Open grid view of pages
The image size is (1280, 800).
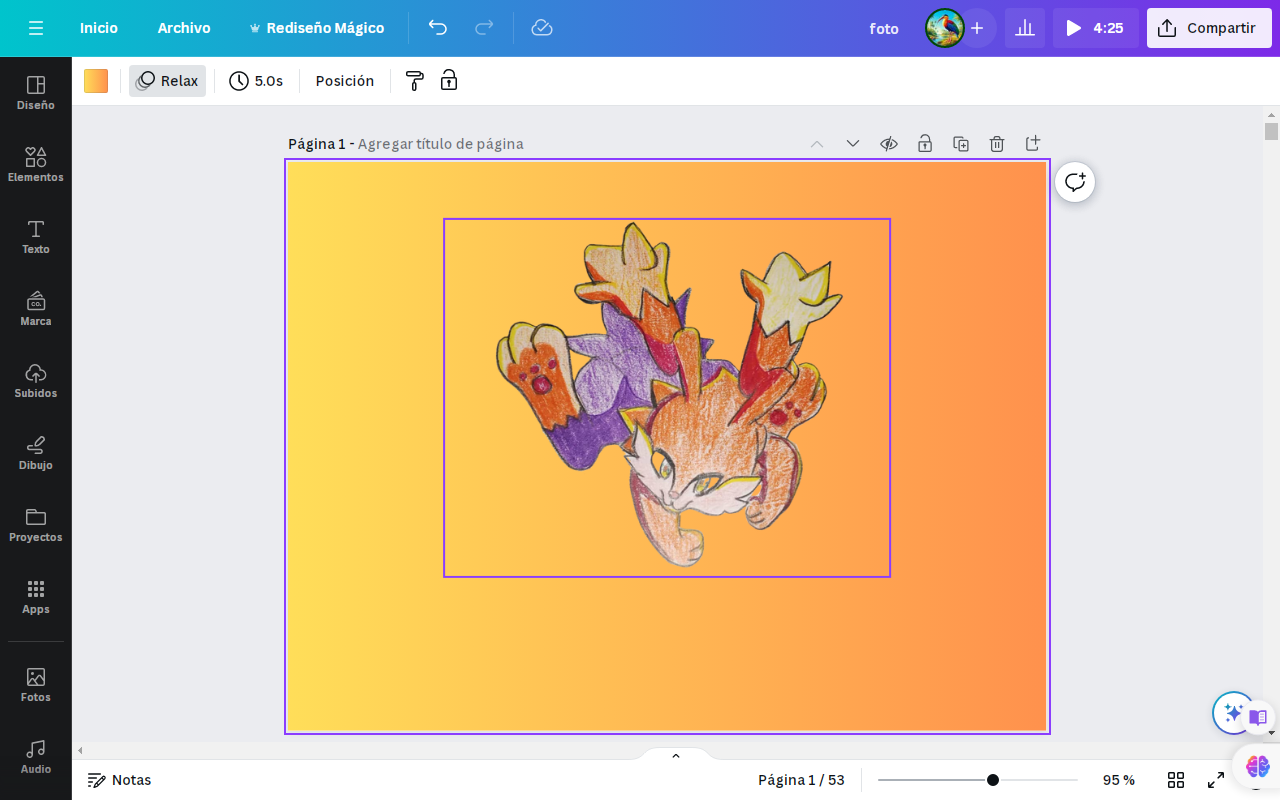coord(1176,780)
